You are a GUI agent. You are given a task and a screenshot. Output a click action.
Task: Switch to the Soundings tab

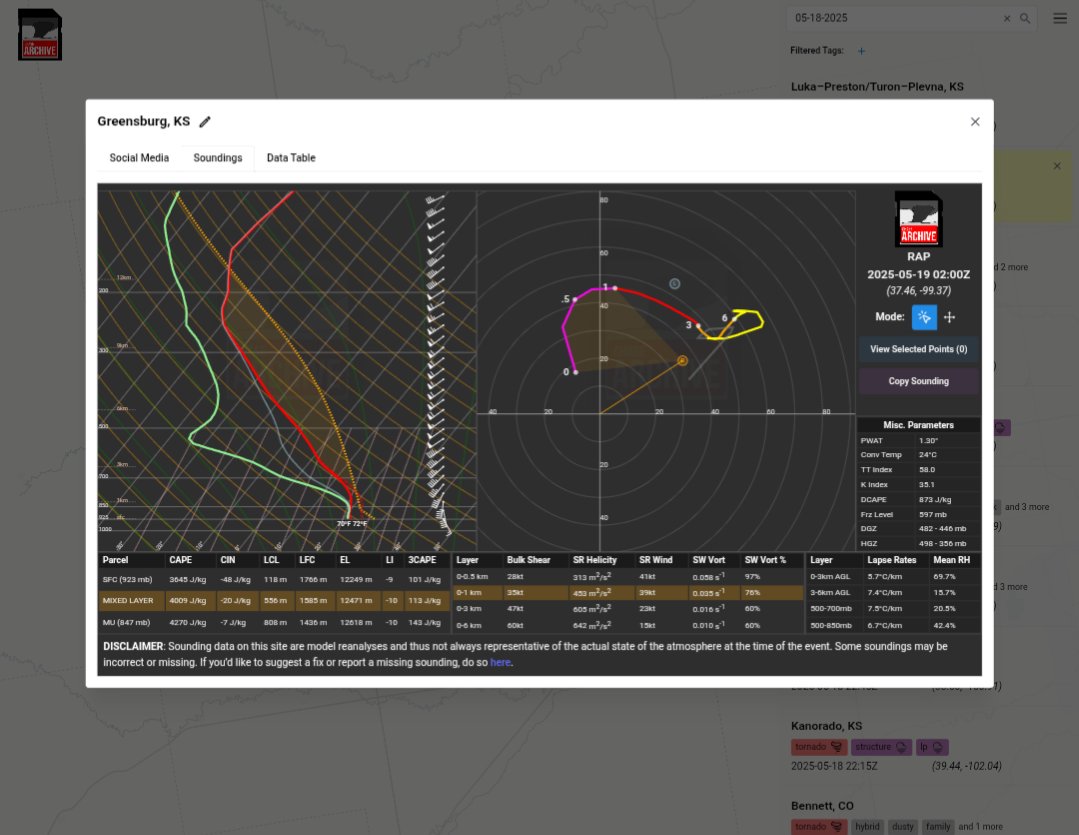(217, 158)
